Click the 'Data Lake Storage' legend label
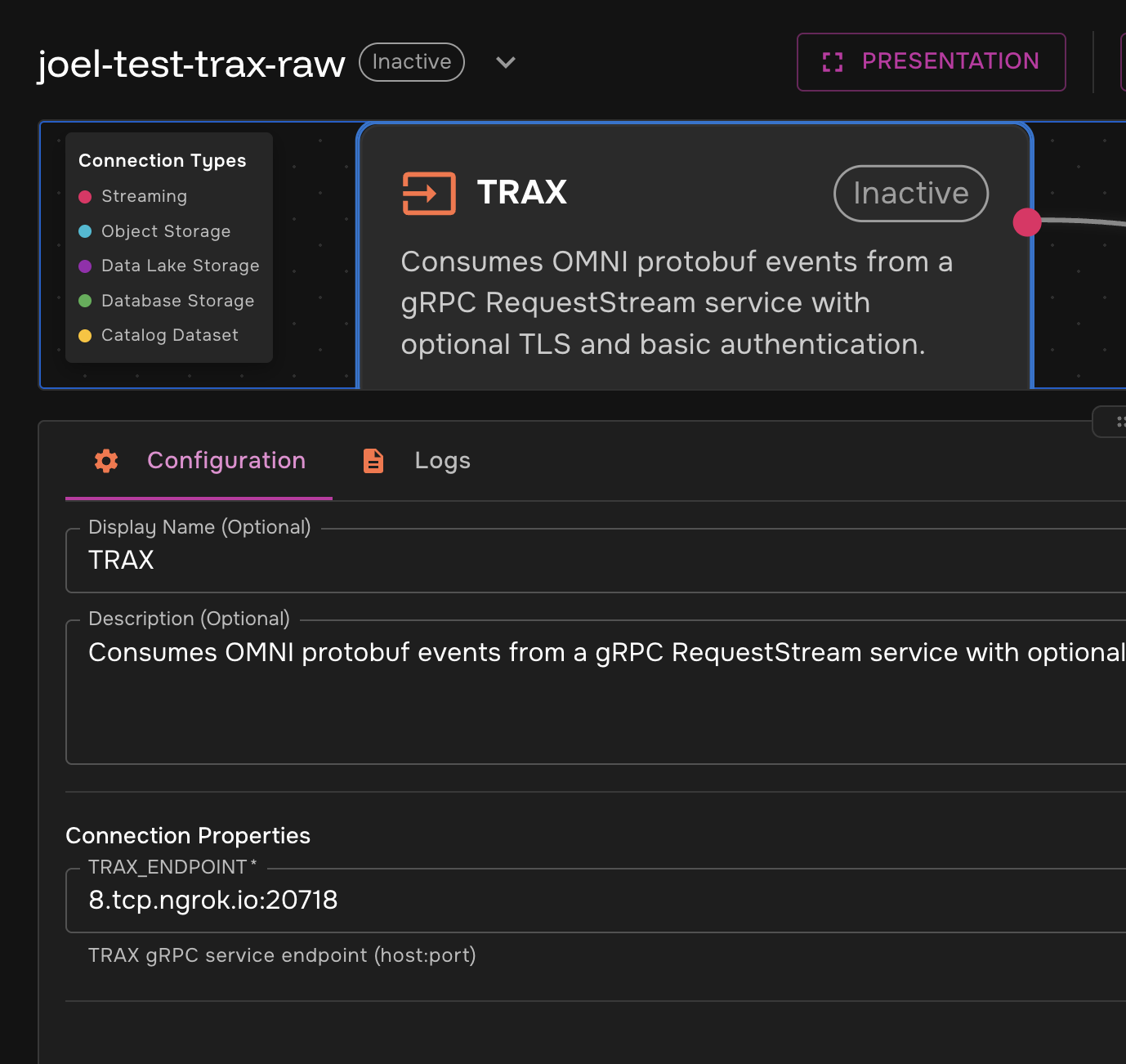The height and width of the screenshot is (1064, 1126). pyautogui.click(x=181, y=266)
